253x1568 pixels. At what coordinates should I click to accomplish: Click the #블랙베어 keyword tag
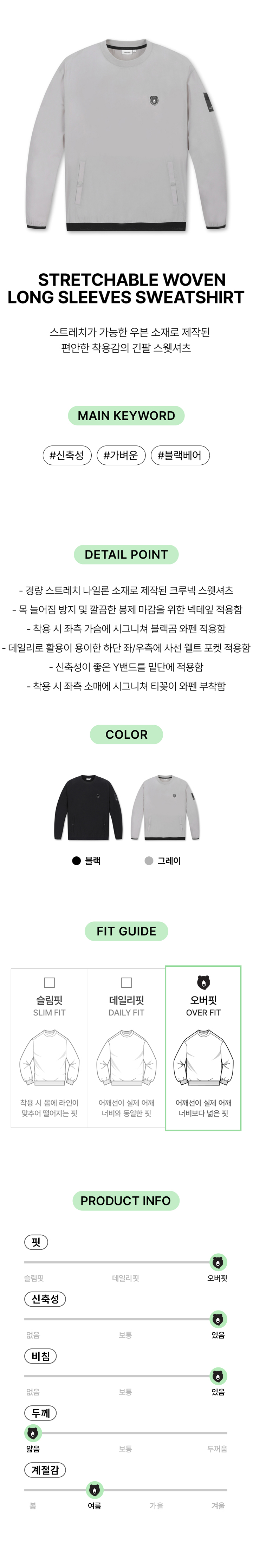click(x=180, y=455)
